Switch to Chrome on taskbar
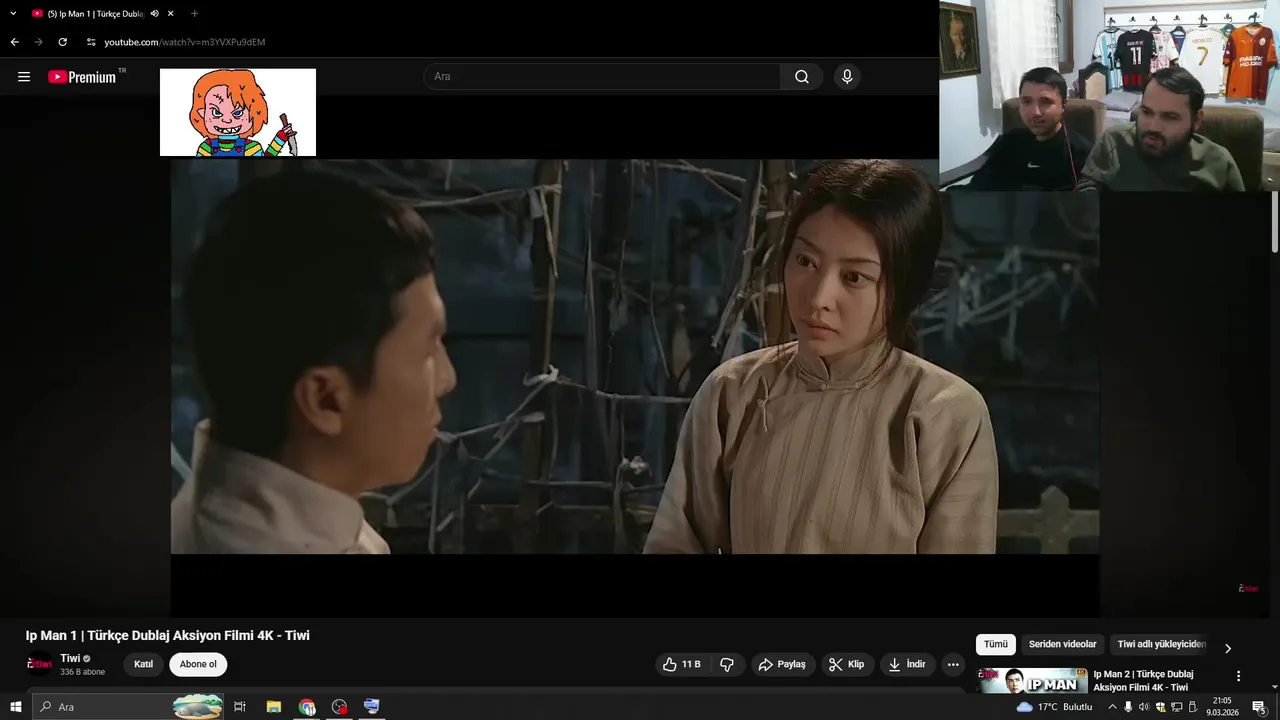The height and width of the screenshot is (720, 1280). [307, 707]
